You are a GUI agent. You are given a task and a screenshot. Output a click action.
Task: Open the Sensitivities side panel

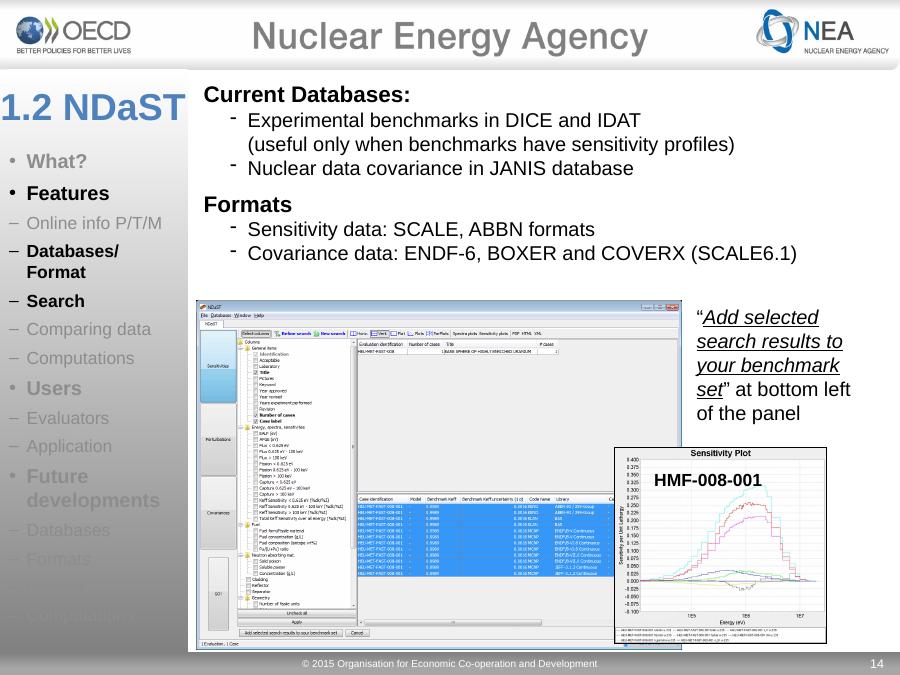pyautogui.click(x=216, y=367)
